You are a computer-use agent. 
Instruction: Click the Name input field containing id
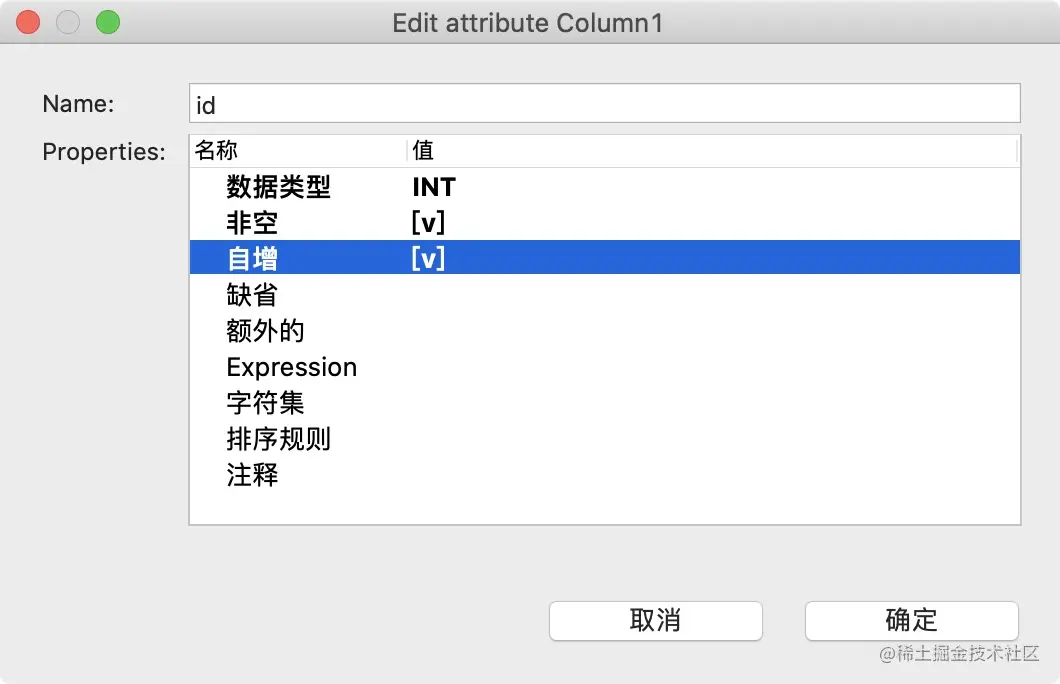[x=604, y=103]
